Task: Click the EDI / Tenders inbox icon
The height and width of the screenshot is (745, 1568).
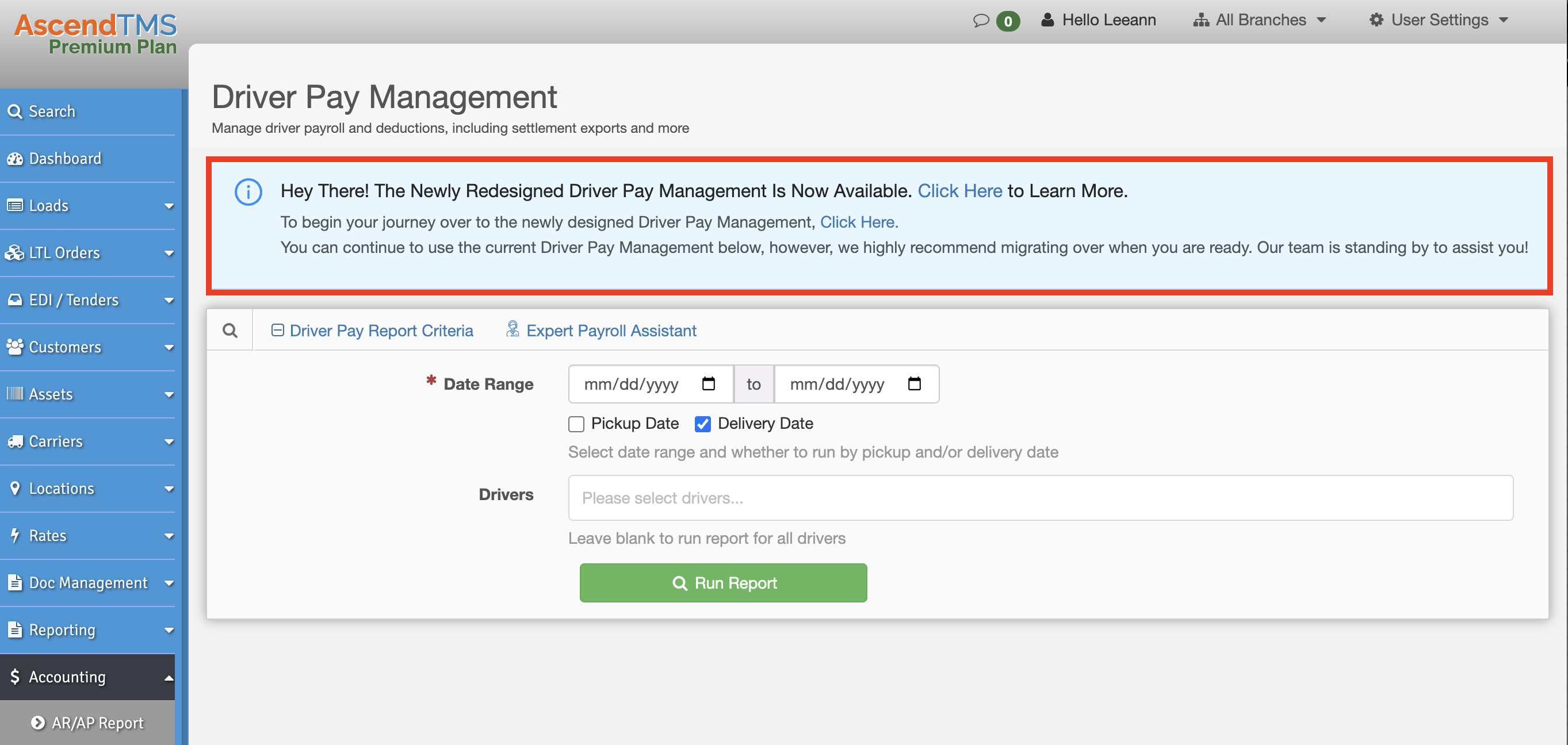Action: pyautogui.click(x=14, y=300)
